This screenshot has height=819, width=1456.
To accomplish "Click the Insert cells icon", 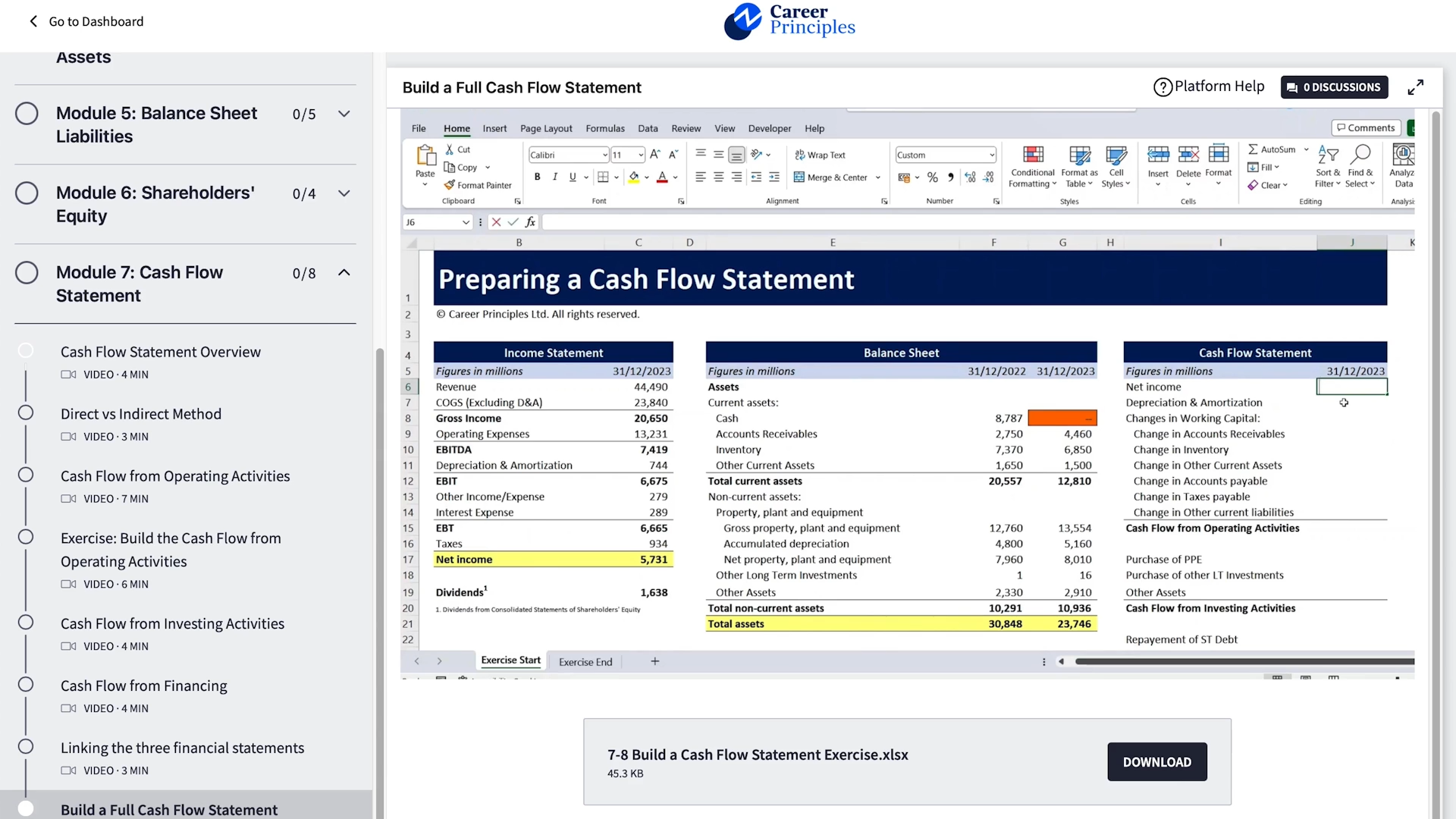I will 1158,155.
